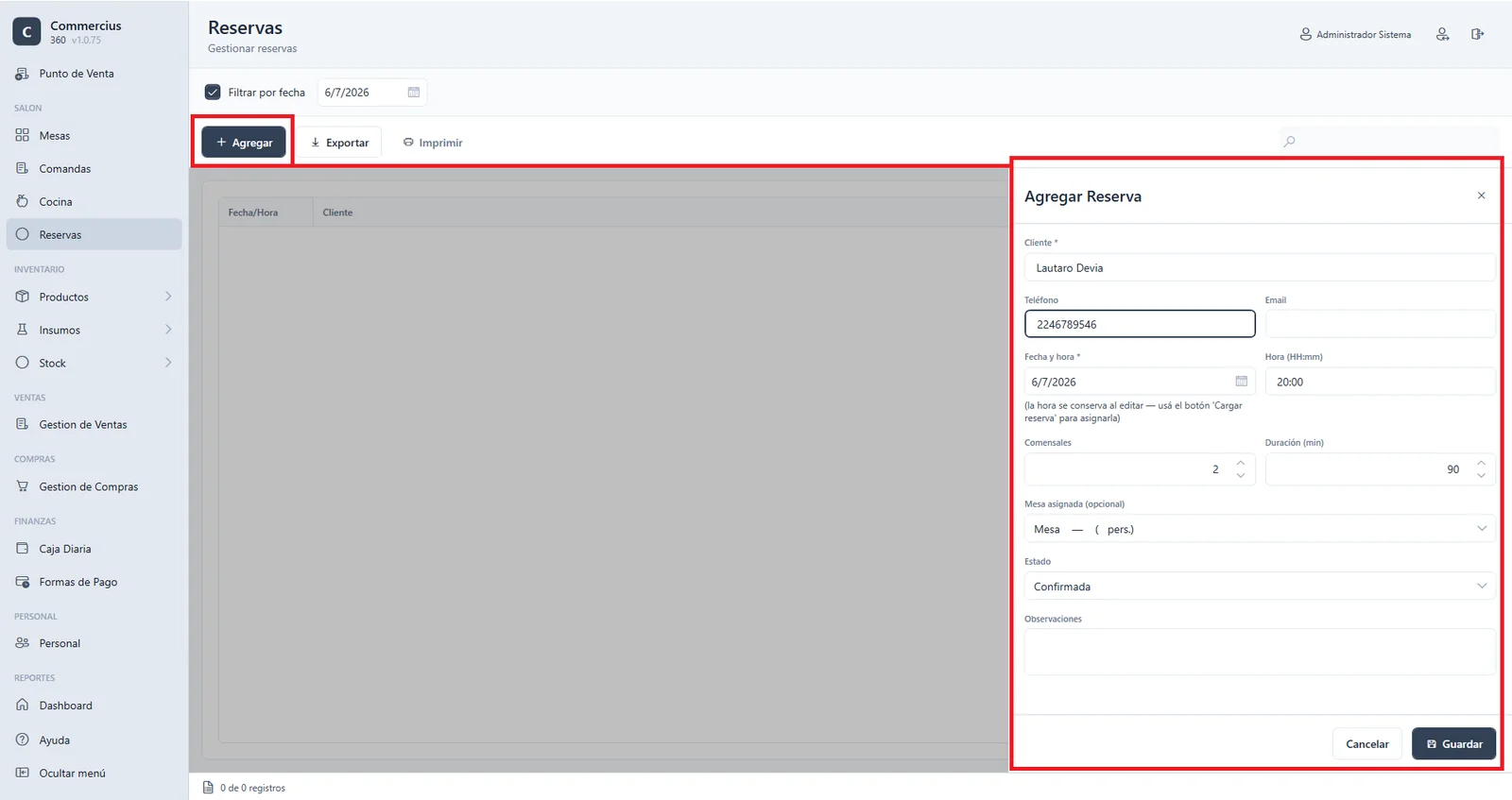Image resolution: width=1512 pixels, height=800 pixels.
Task: Expand the Productos submenu chevron
Action: (168, 297)
